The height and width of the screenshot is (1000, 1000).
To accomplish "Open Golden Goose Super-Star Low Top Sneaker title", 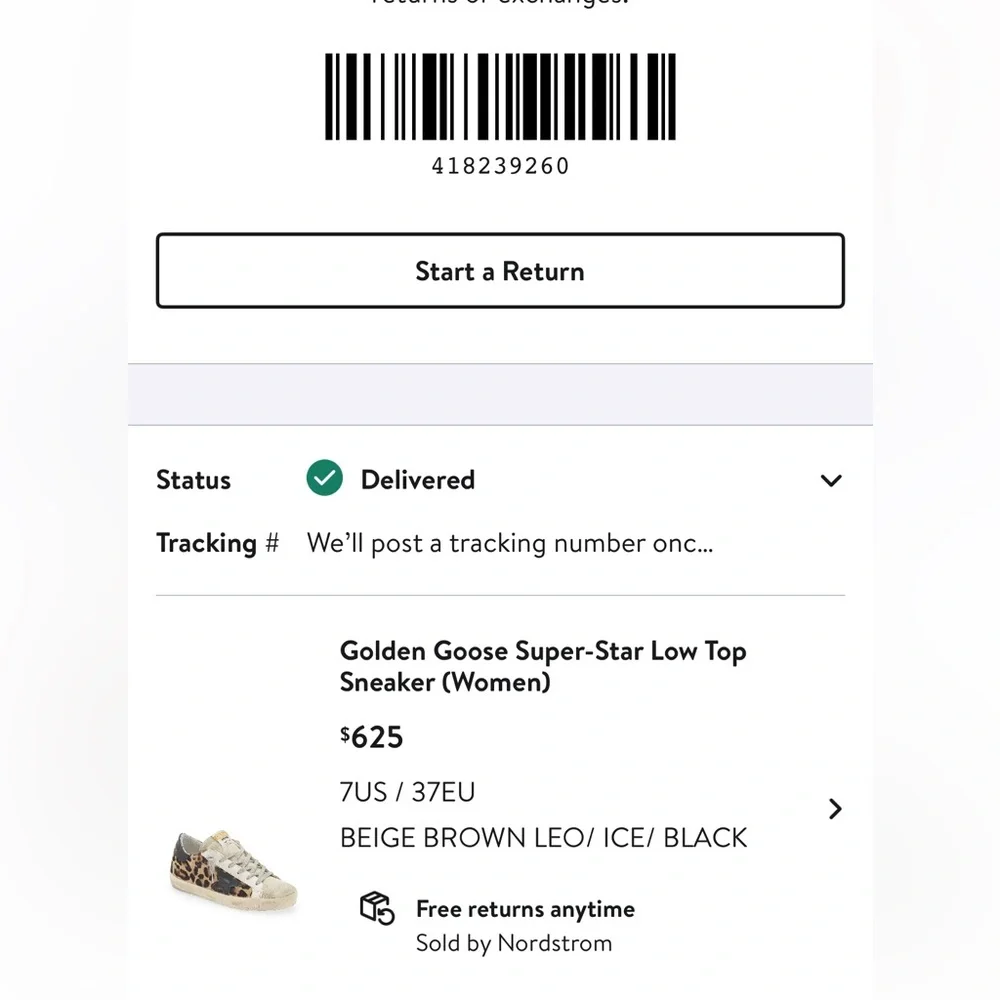I will pyautogui.click(x=543, y=666).
